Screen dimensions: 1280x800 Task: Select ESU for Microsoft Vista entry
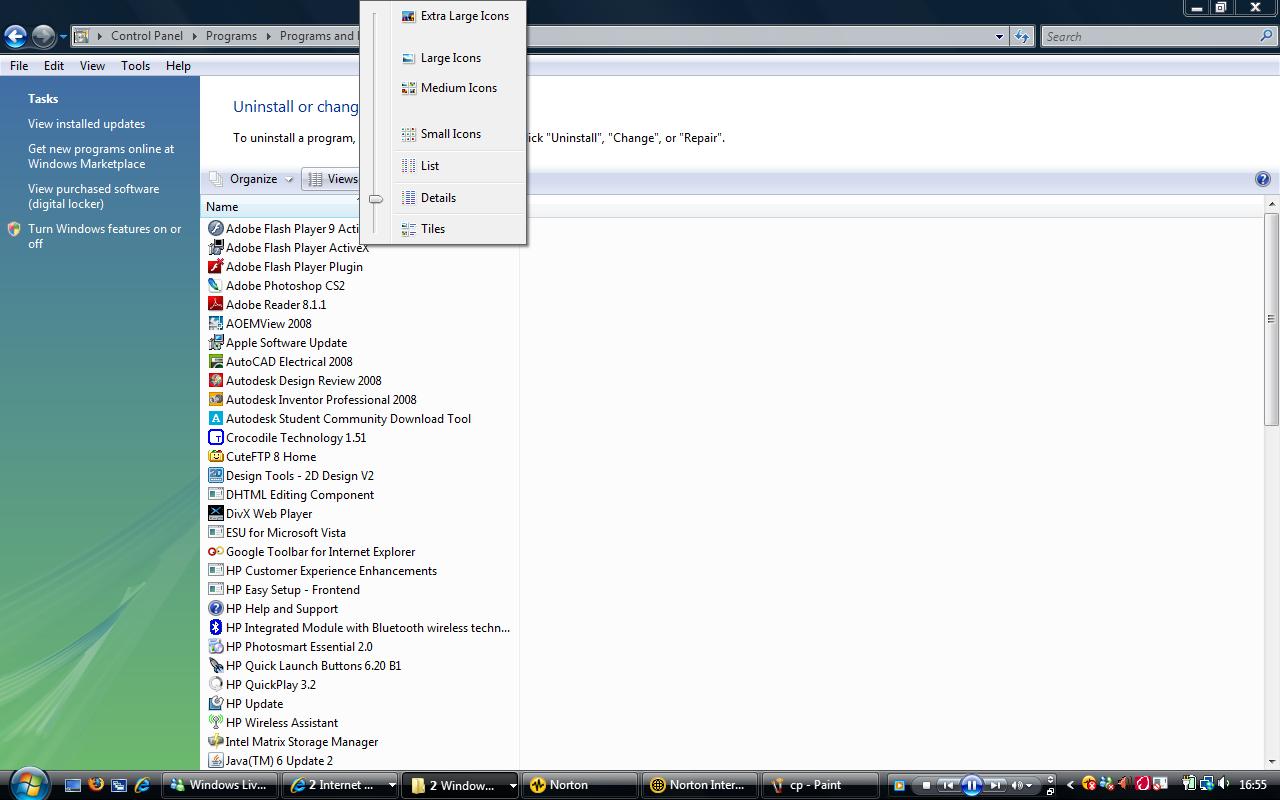pyautogui.click(x=286, y=533)
